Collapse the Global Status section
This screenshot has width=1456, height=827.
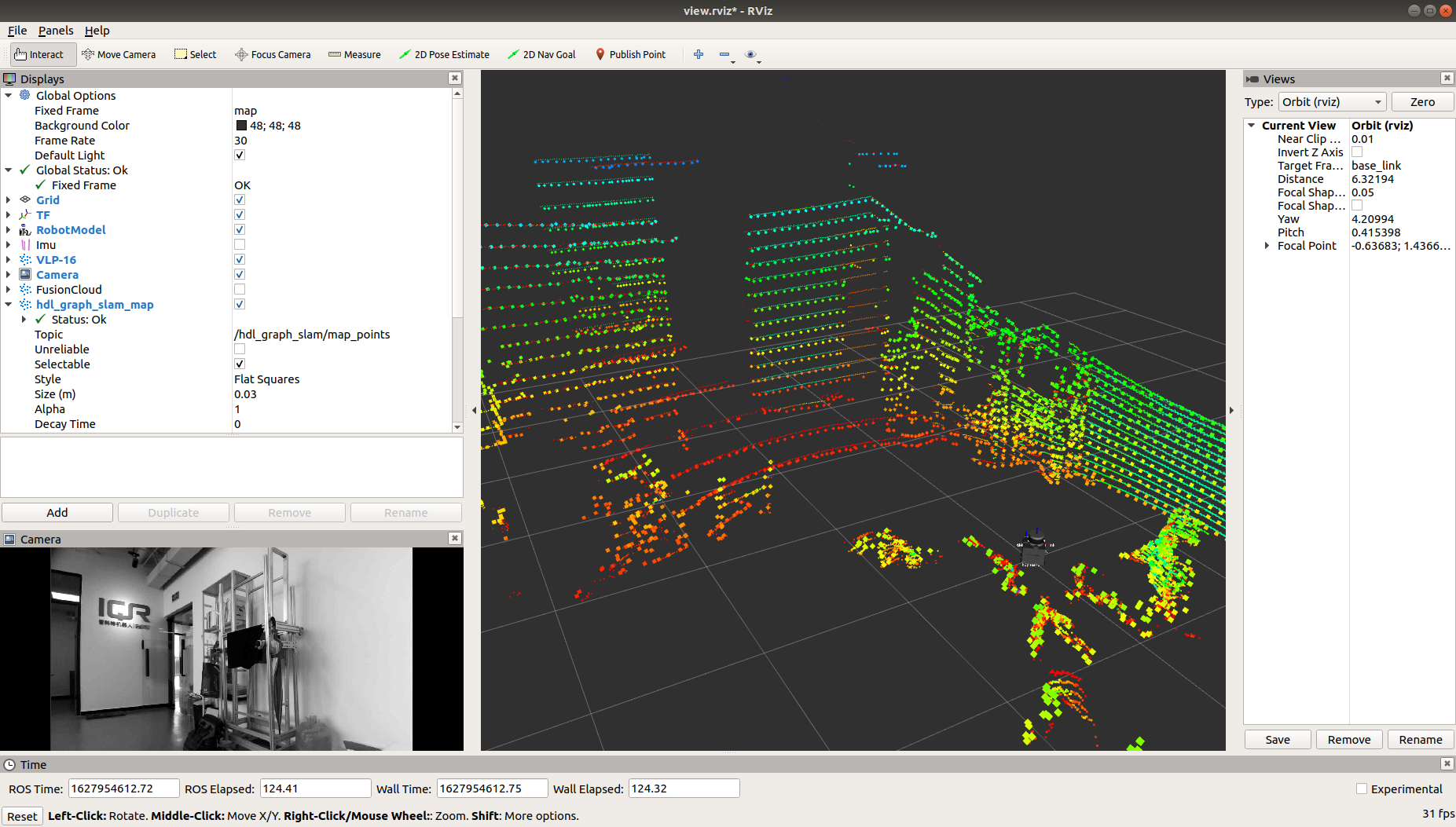click(x=9, y=170)
